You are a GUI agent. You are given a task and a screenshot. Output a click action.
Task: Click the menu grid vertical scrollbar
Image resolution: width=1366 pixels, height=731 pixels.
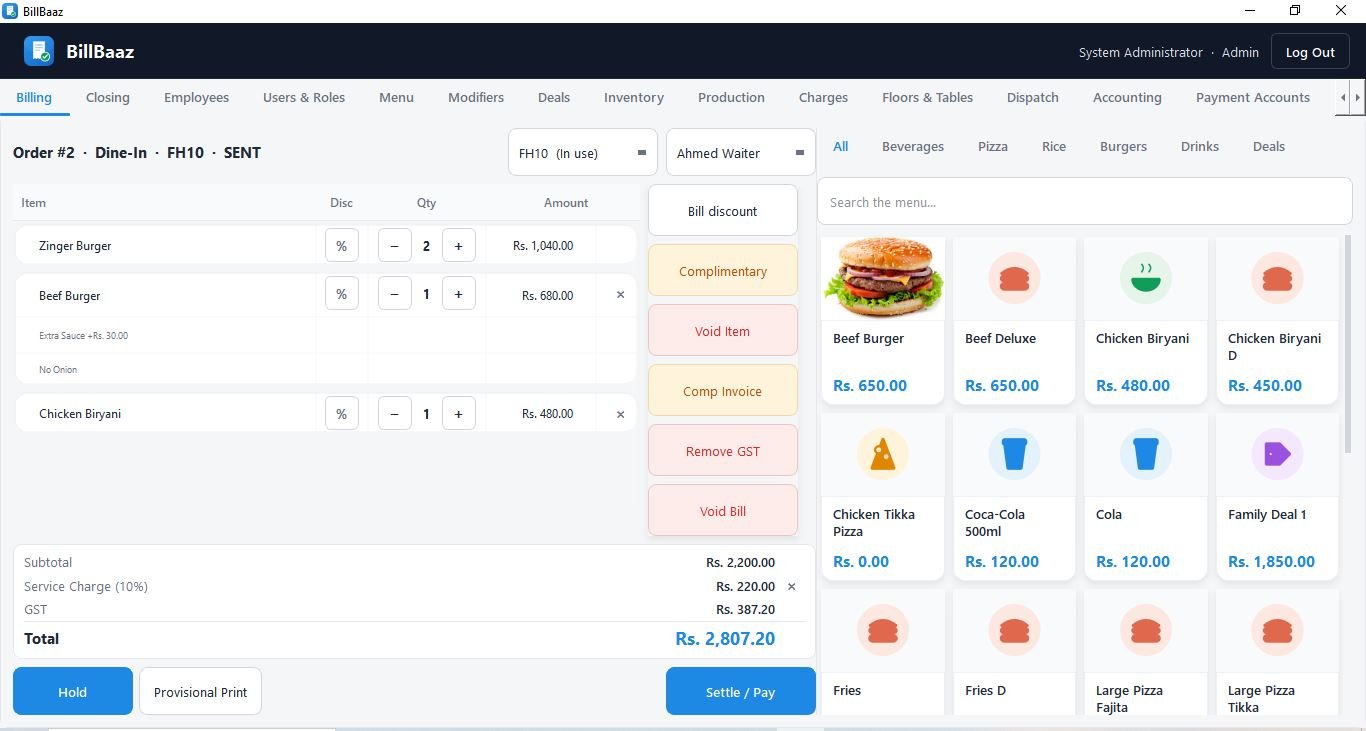(1347, 345)
